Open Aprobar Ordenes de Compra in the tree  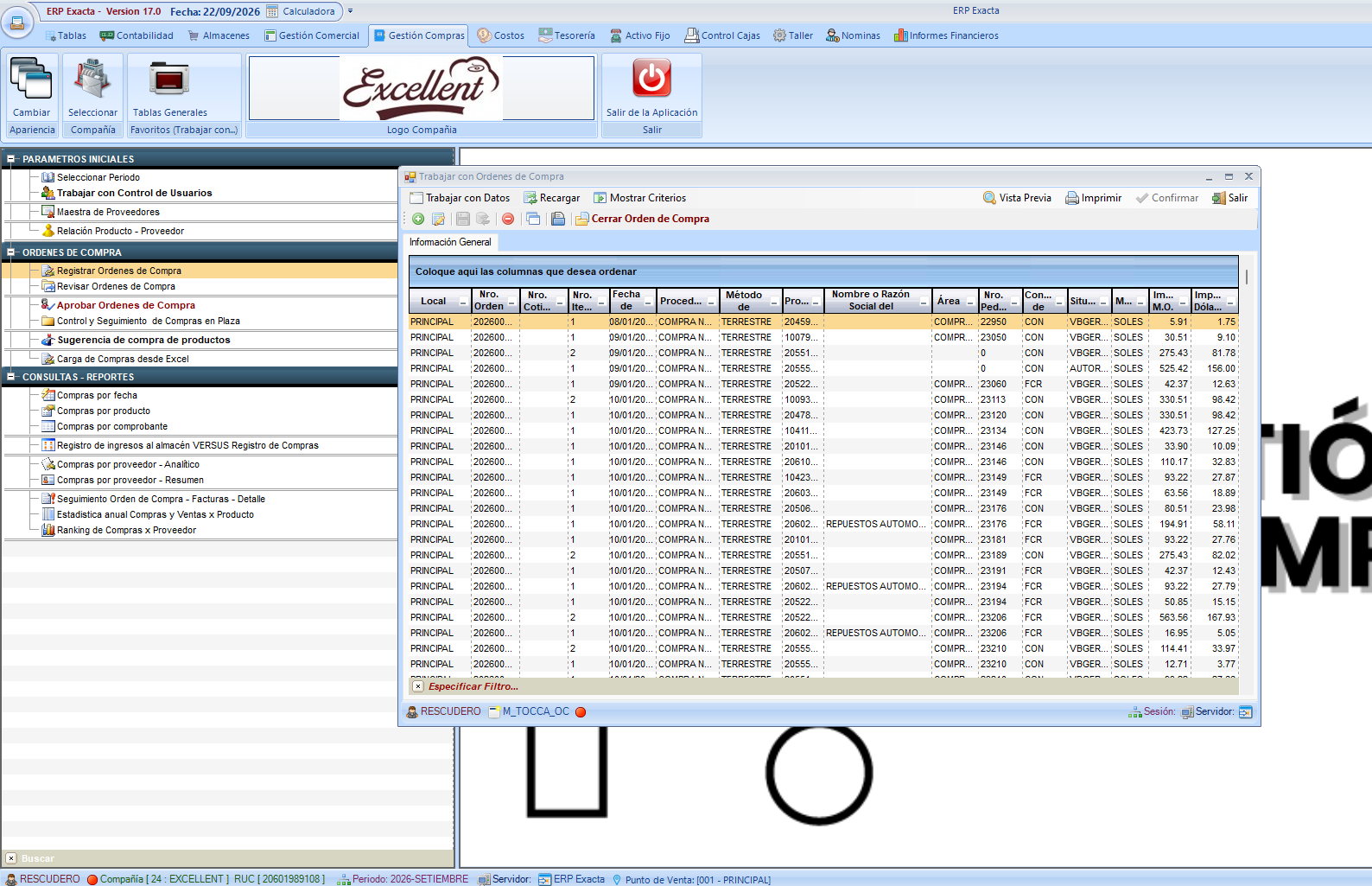click(126, 305)
